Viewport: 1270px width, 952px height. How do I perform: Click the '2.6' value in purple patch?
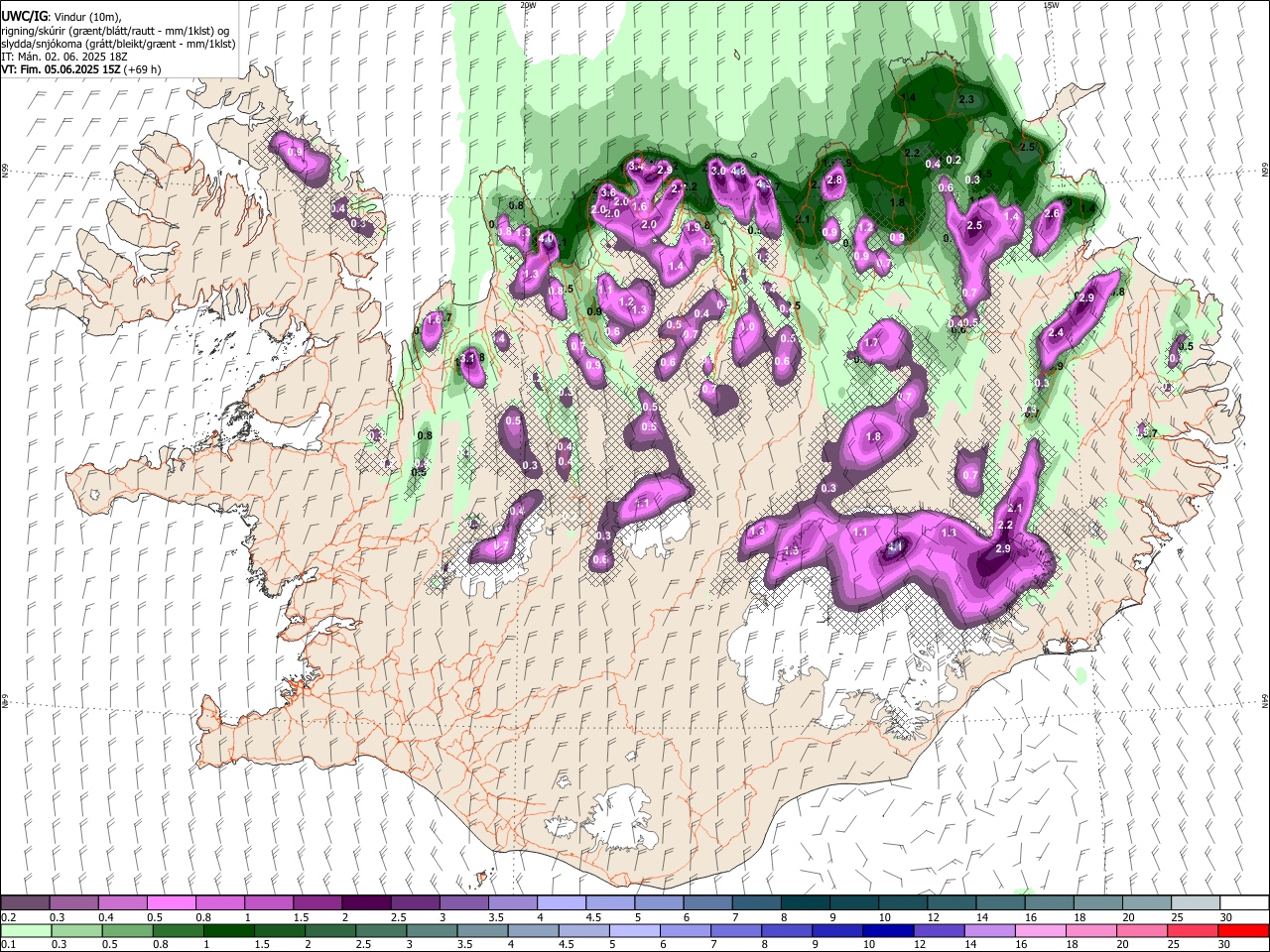1053,213
